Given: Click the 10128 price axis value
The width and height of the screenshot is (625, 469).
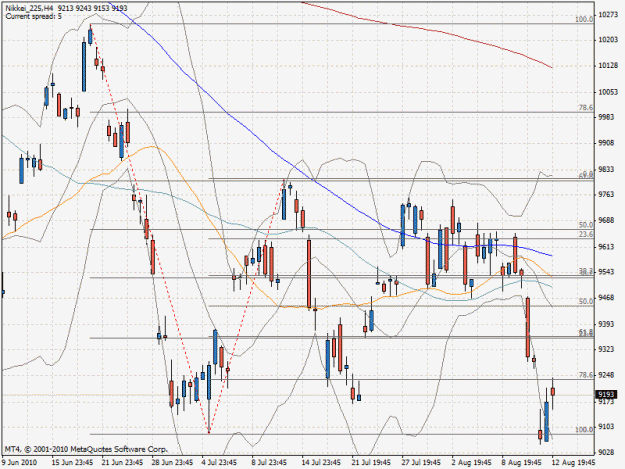Looking at the screenshot, I should coord(608,65).
